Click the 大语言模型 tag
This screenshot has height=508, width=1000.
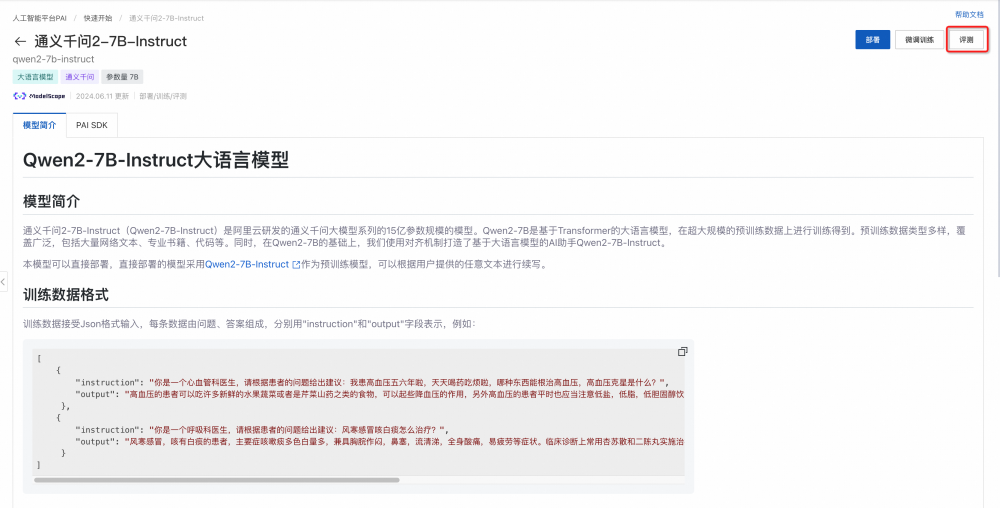(x=35, y=76)
